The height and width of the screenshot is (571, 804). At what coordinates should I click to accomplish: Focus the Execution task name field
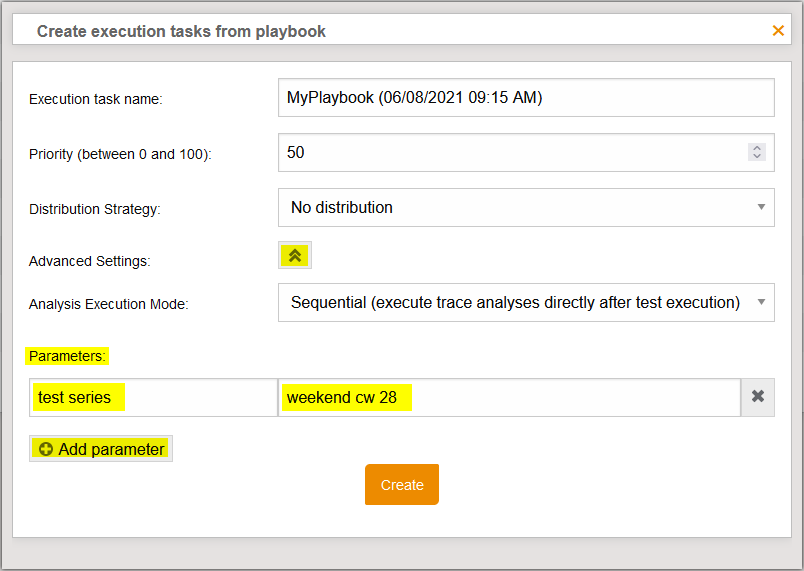pyautogui.click(x=525, y=98)
